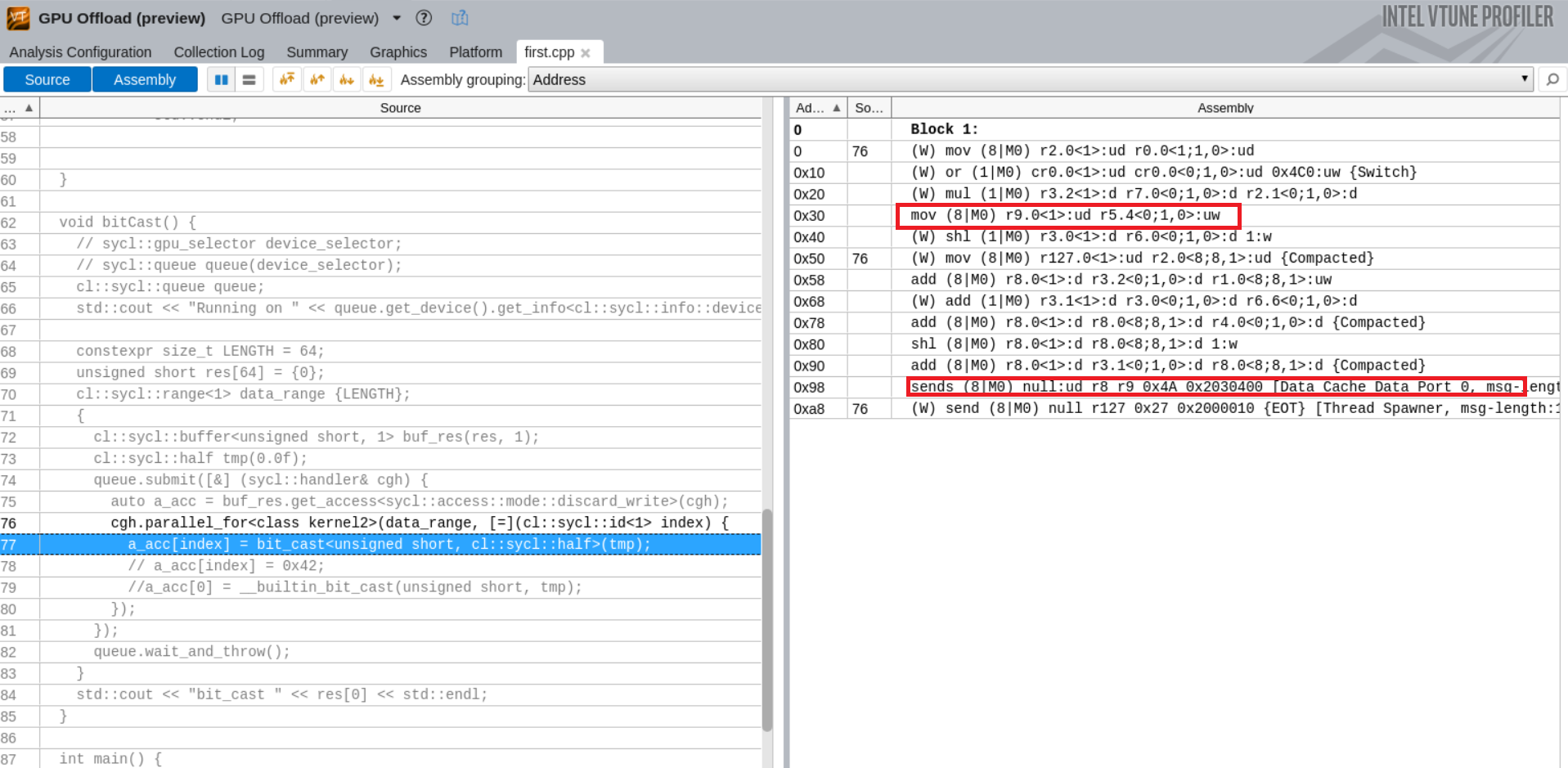Close the first.cpp tab

tap(586, 53)
